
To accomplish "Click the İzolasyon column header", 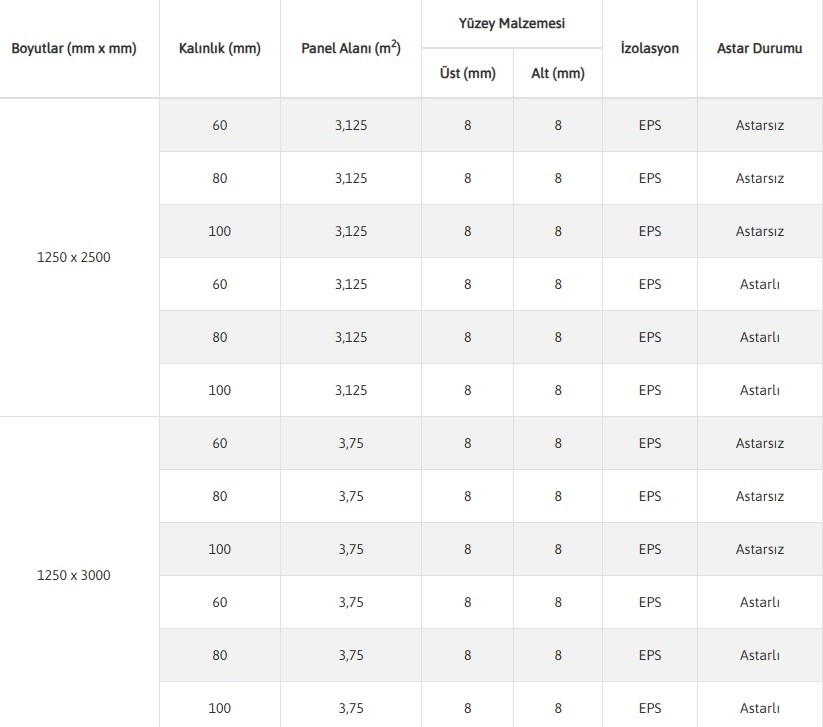I will tap(649, 48).
